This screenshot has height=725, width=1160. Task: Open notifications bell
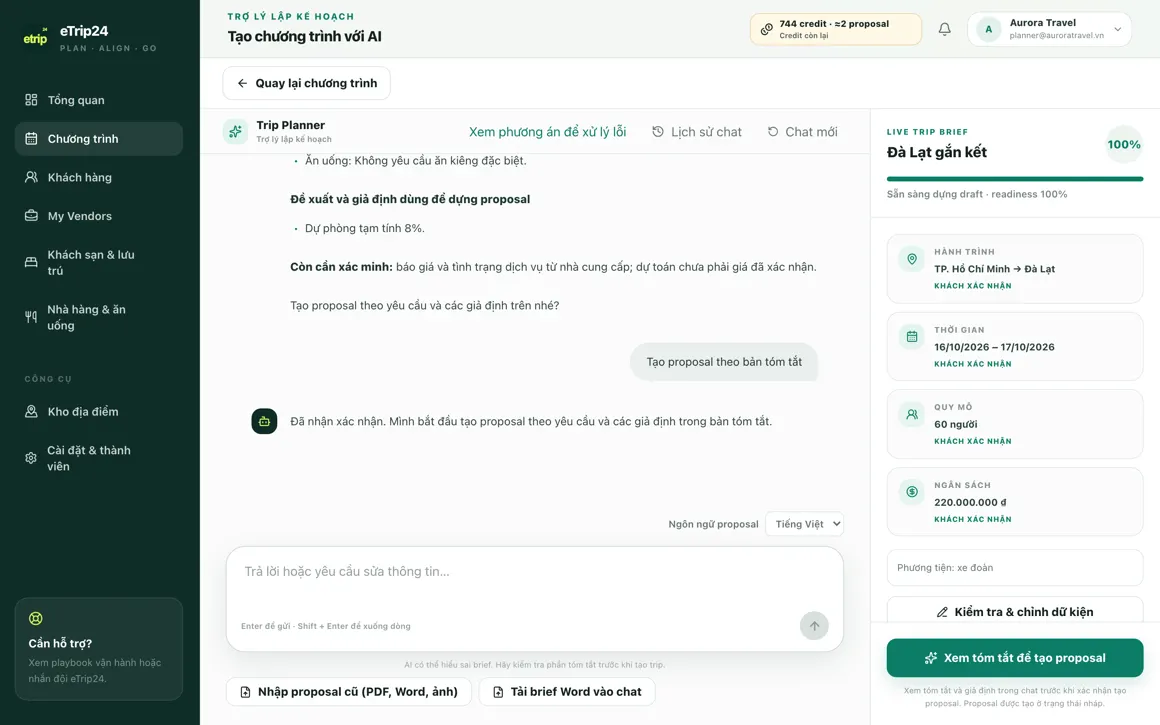(945, 29)
